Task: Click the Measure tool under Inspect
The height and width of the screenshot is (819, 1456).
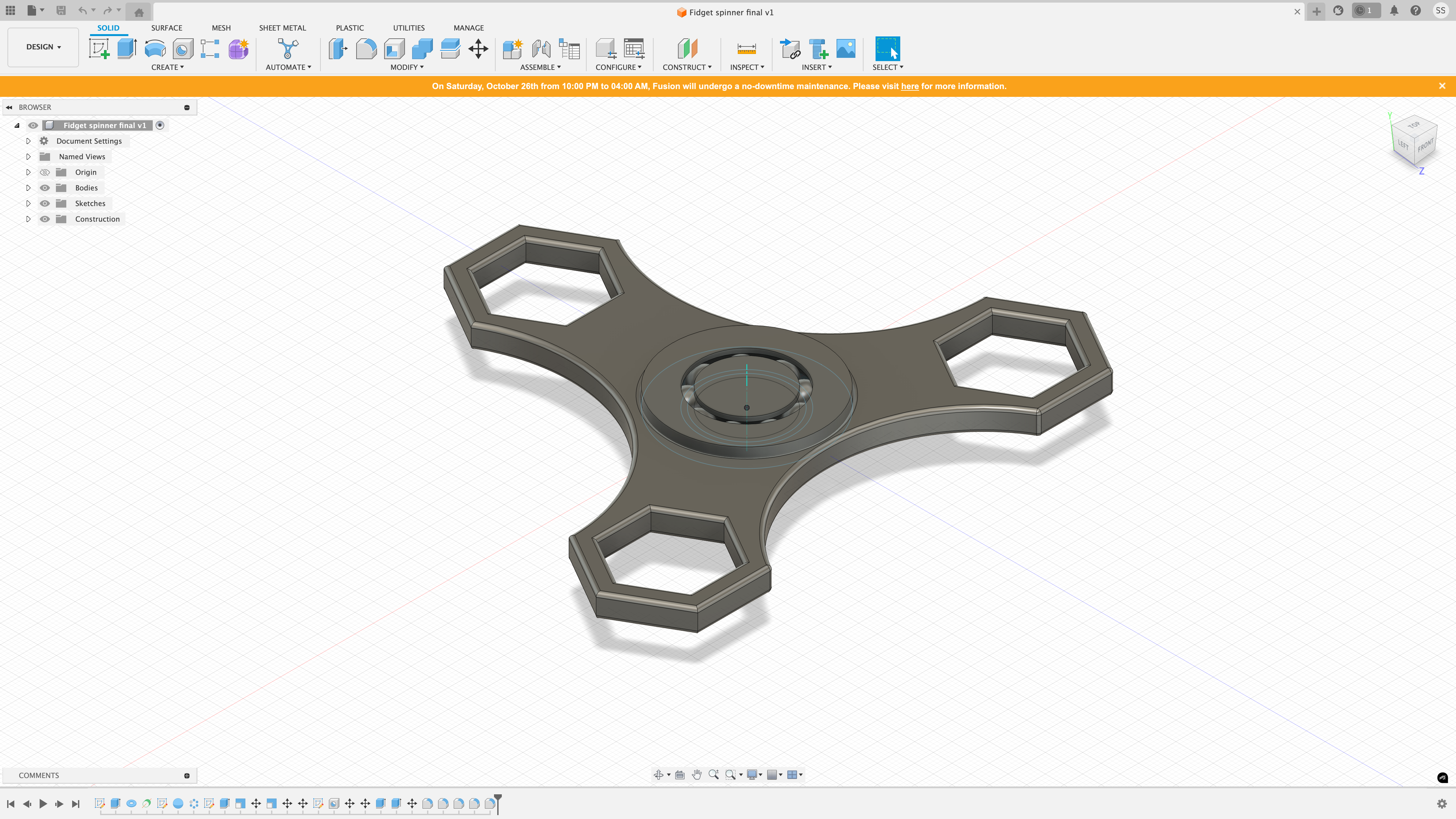Action: [746, 49]
